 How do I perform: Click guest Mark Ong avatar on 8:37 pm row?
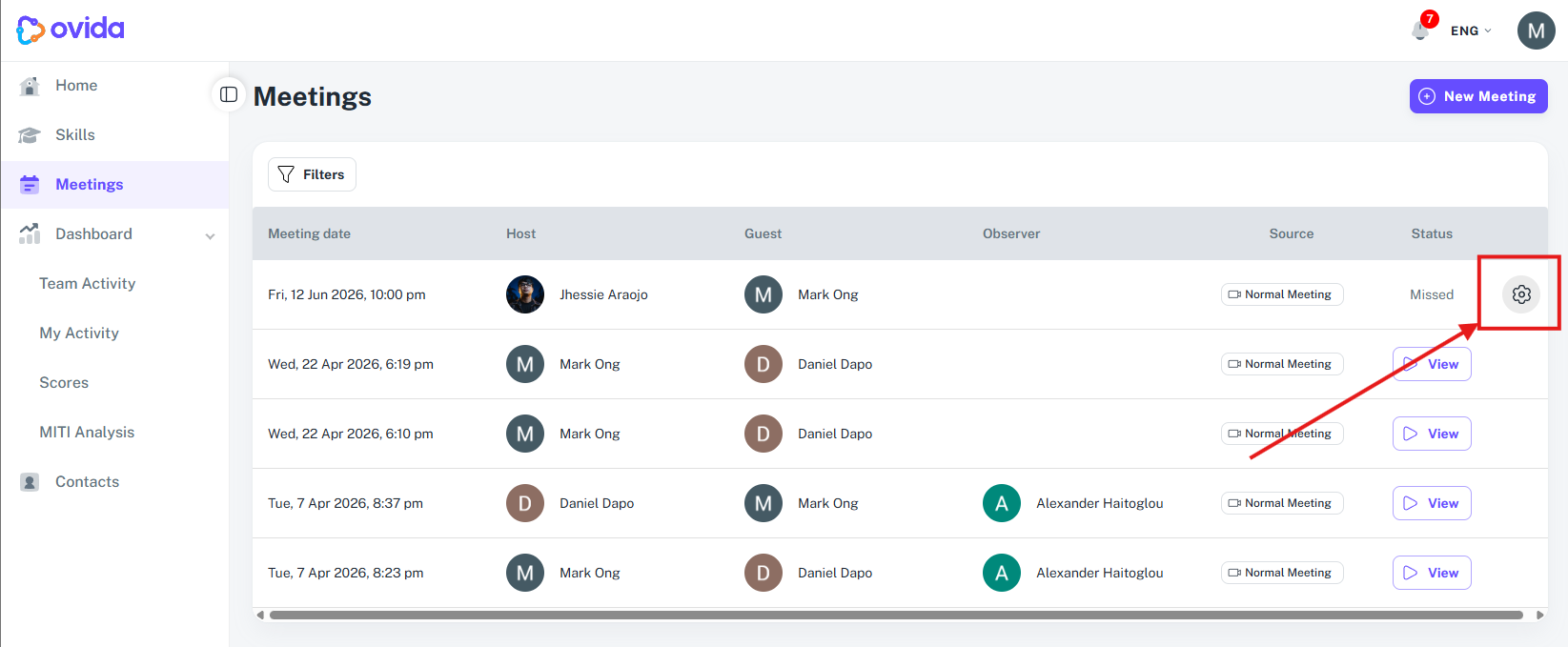[764, 503]
